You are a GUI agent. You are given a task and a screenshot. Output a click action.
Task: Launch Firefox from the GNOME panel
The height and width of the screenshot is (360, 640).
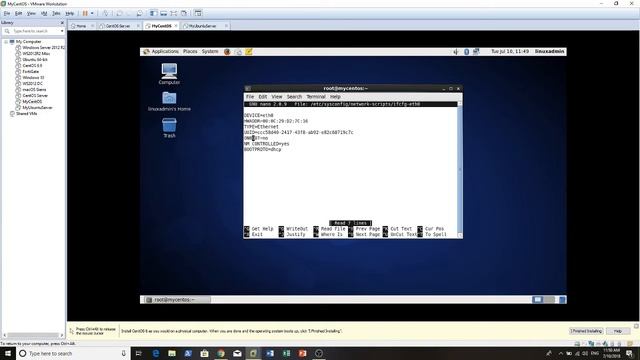coord(227,51)
